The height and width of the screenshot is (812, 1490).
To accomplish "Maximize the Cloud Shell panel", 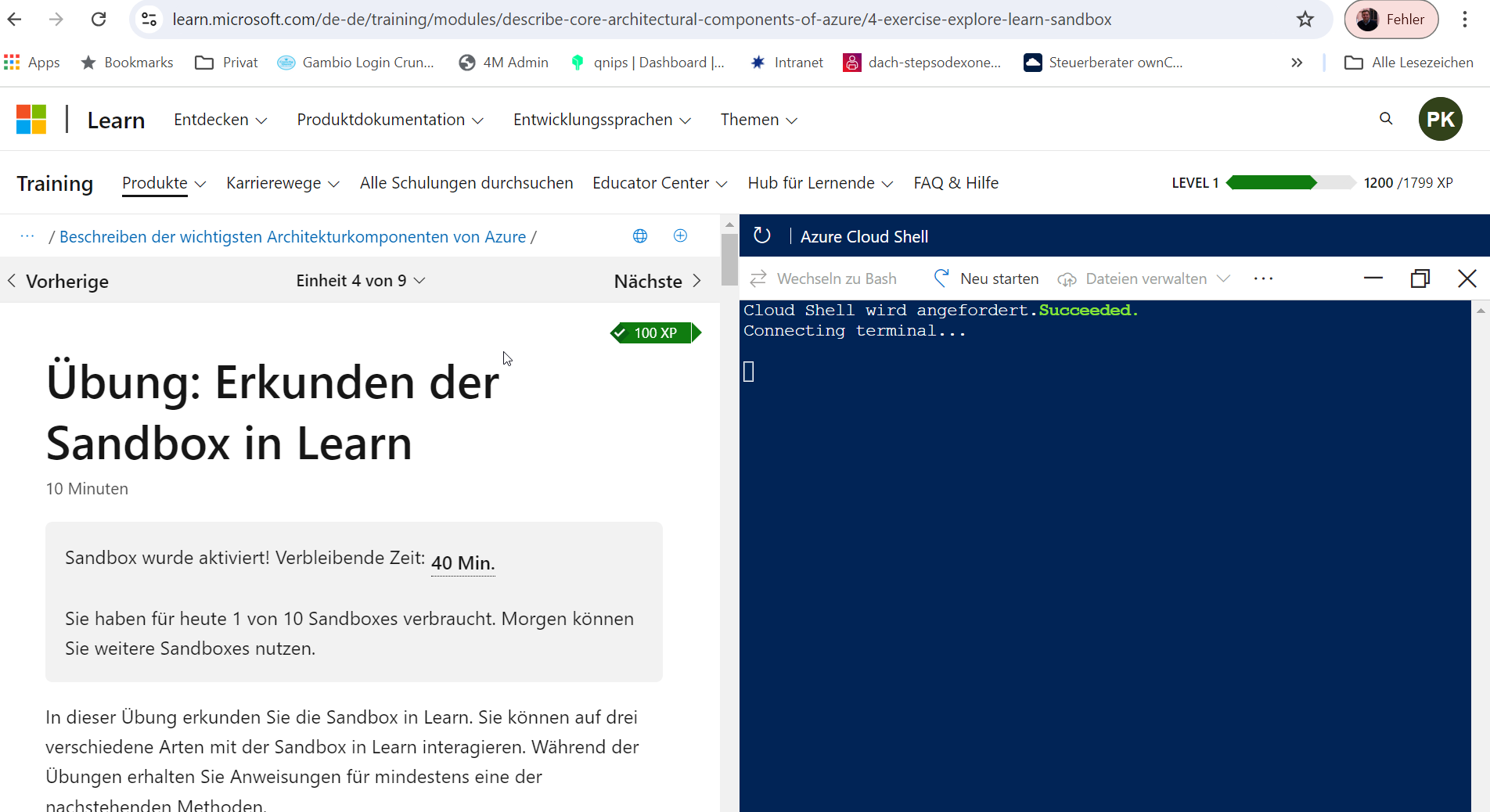I will tap(1420, 278).
